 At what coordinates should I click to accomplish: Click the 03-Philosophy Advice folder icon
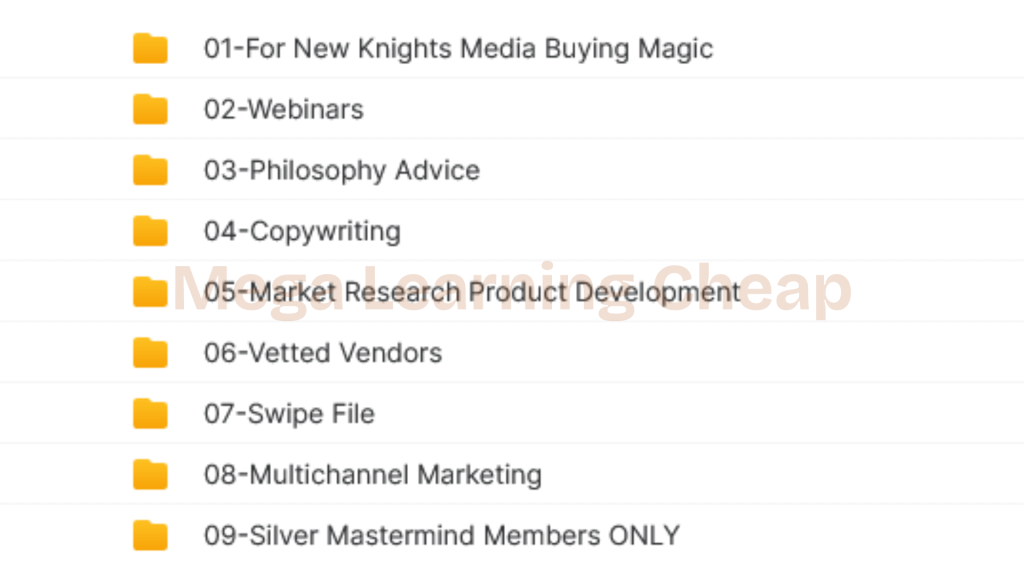150,170
